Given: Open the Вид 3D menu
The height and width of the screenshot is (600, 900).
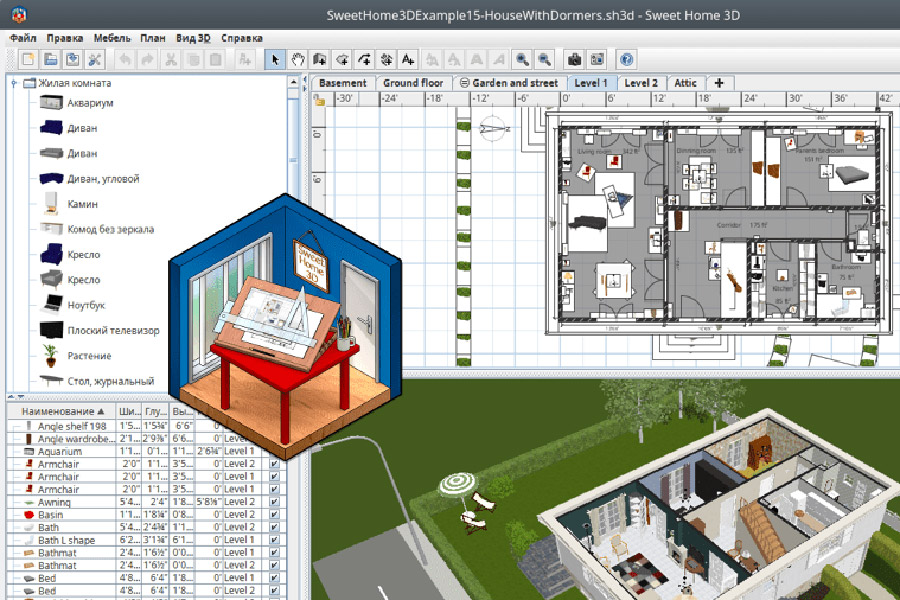Looking at the screenshot, I should click(x=193, y=38).
